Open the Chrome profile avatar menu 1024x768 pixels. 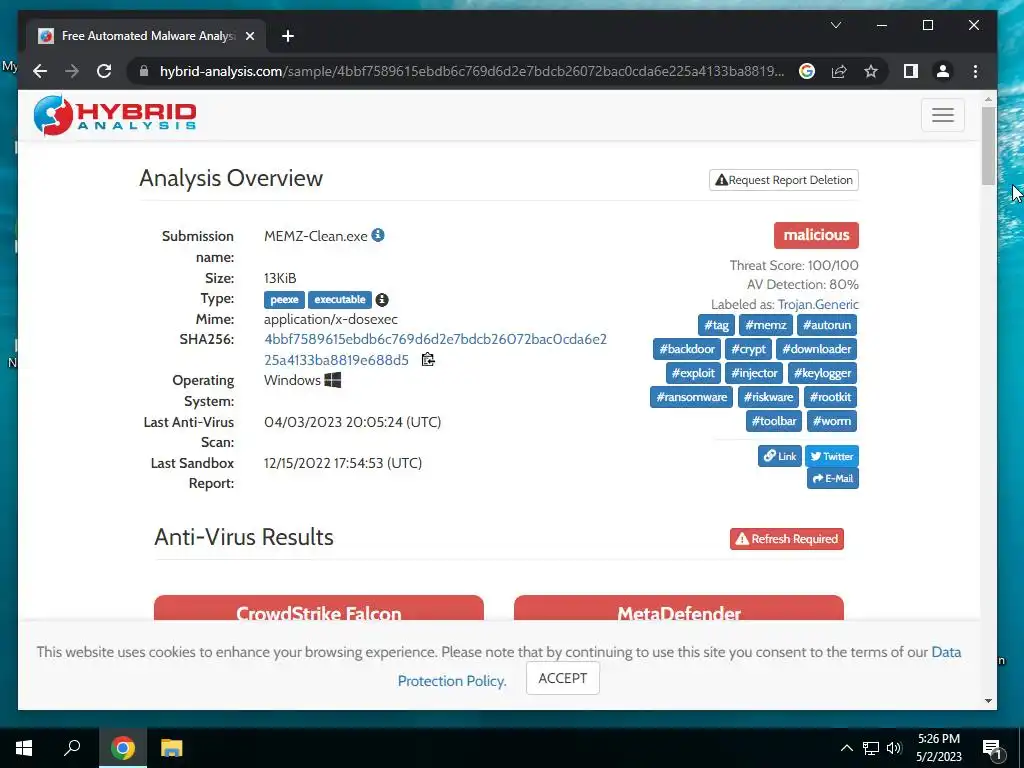pos(942,71)
